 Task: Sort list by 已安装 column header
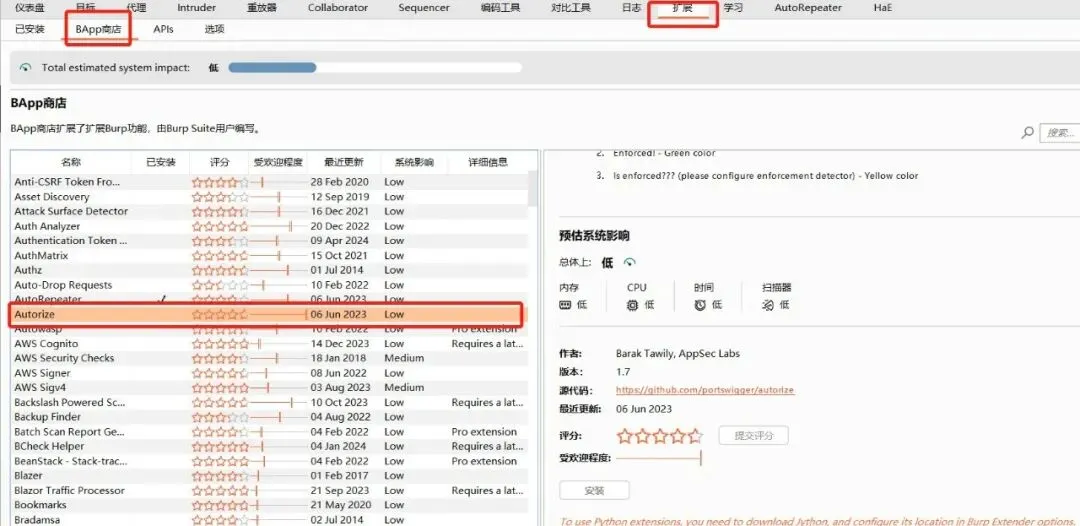click(160, 162)
